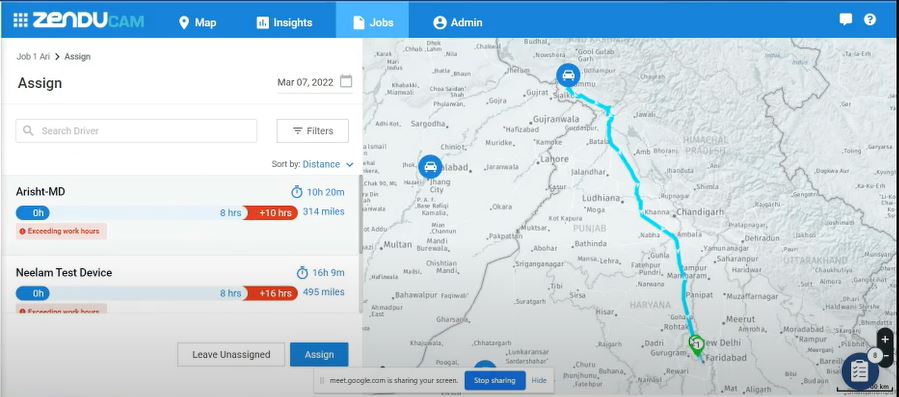Zoom in on the map
Image resolution: width=899 pixels, height=397 pixels.
[885, 339]
